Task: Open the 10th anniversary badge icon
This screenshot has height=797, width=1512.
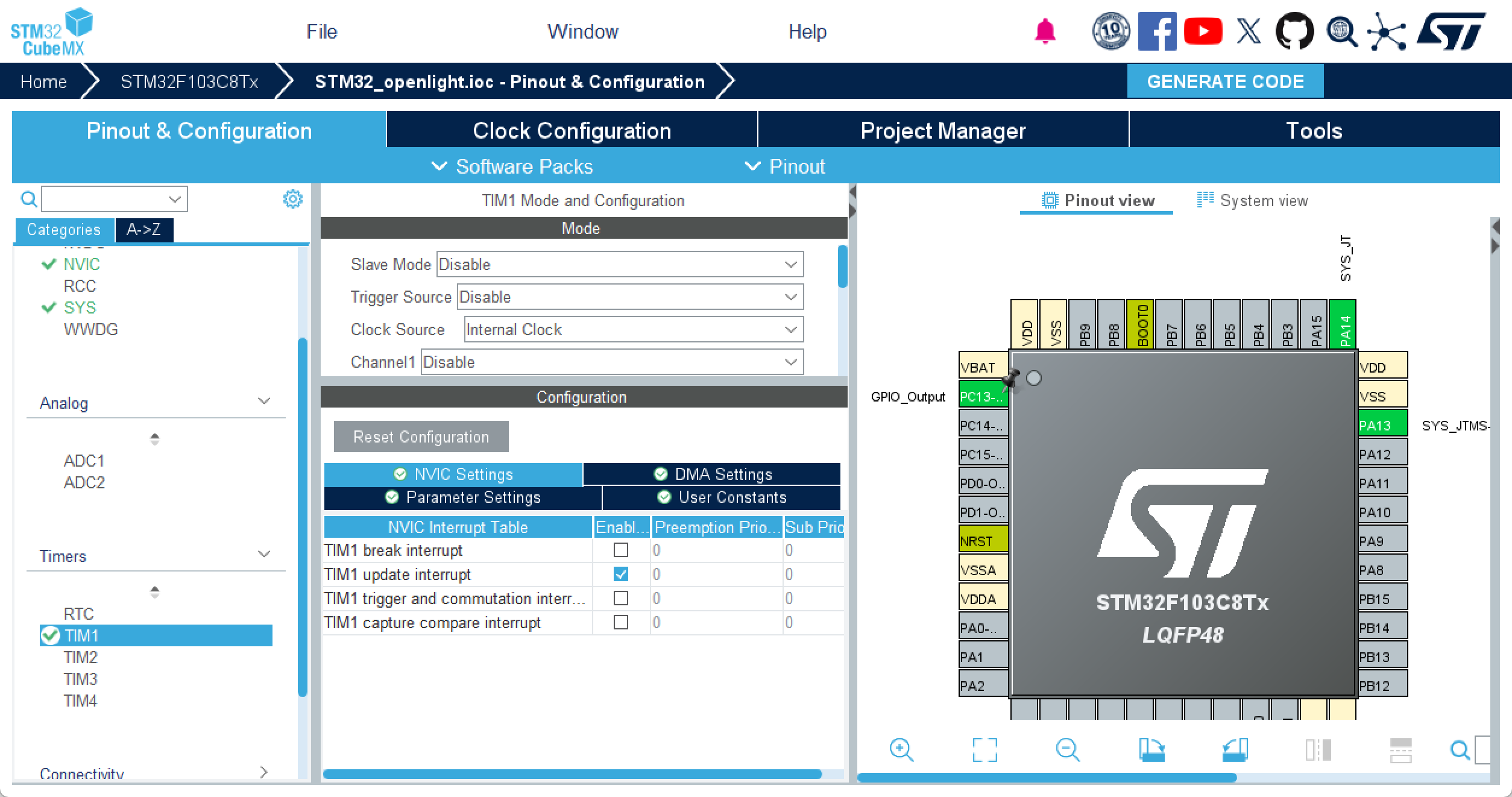Action: [x=1110, y=31]
